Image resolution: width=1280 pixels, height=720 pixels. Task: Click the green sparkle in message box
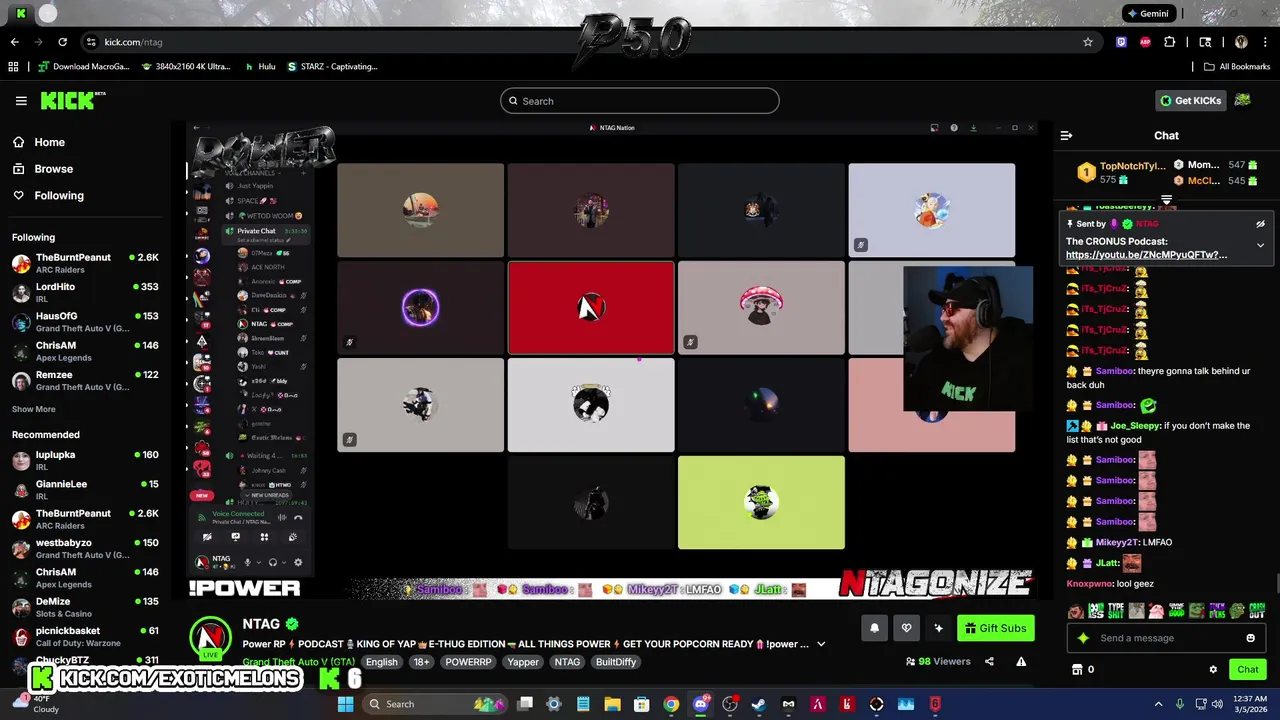[1083, 638]
